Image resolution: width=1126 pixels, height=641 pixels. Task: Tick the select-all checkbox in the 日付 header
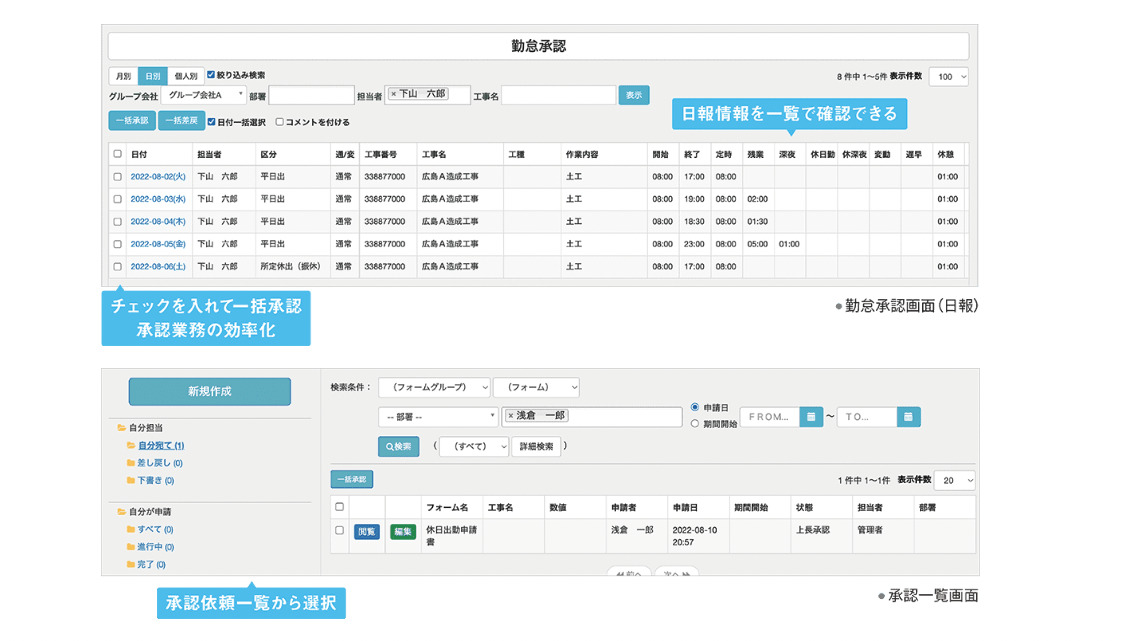pos(118,154)
